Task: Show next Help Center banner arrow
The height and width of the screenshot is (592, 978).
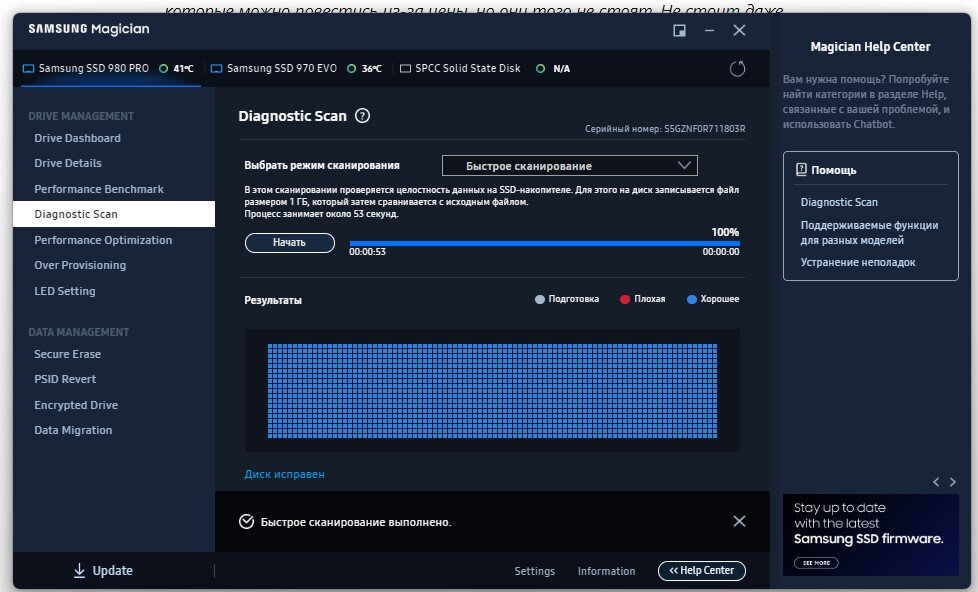Action: (952, 482)
